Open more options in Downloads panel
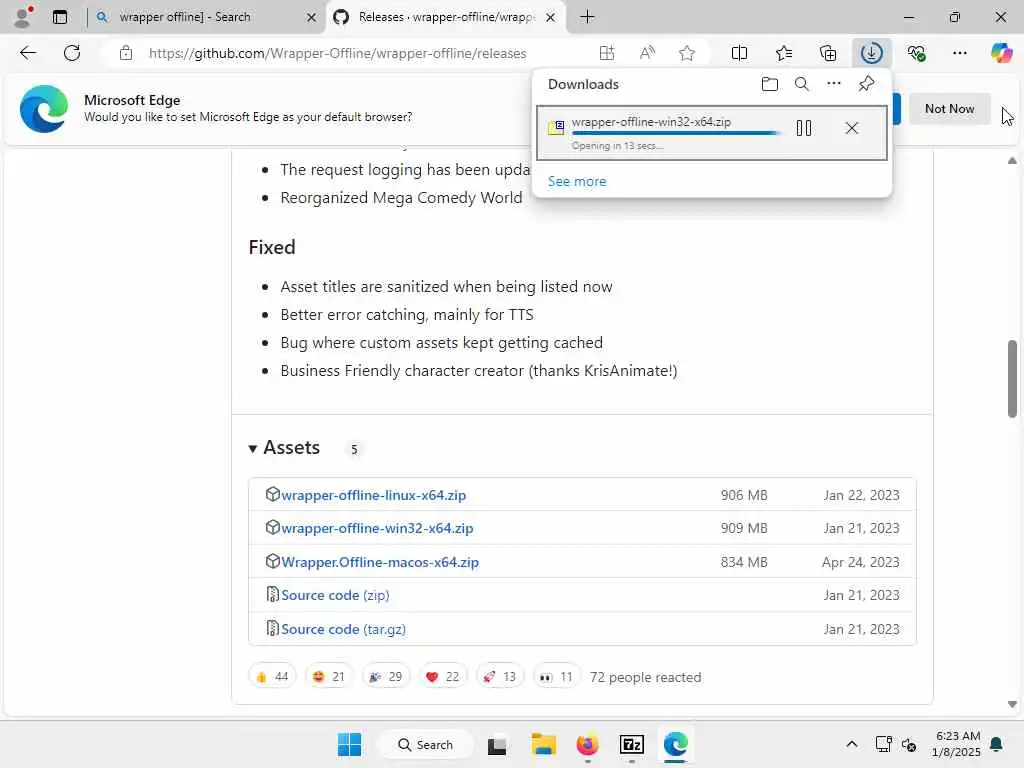 (x=833, y=84)
